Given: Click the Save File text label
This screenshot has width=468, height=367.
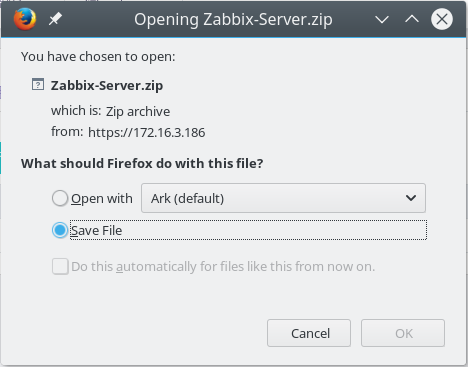Looking at the screenshot, I should [x=97, y=230].
